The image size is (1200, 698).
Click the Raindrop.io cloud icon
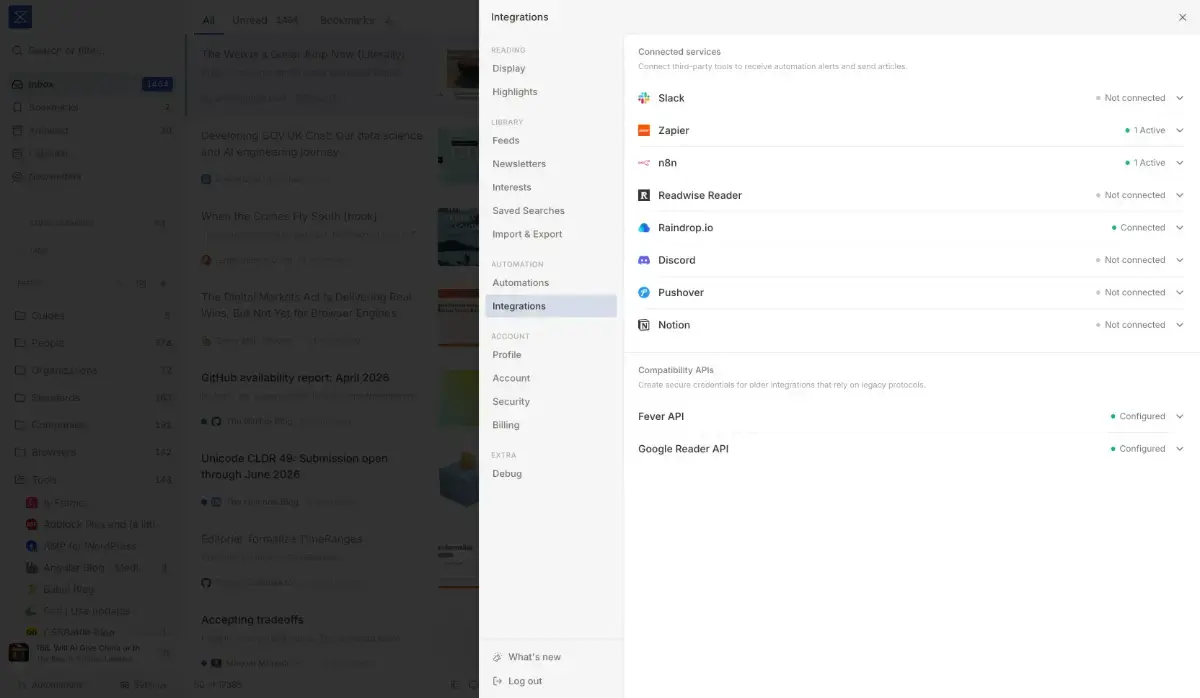(x=644, y=228)
